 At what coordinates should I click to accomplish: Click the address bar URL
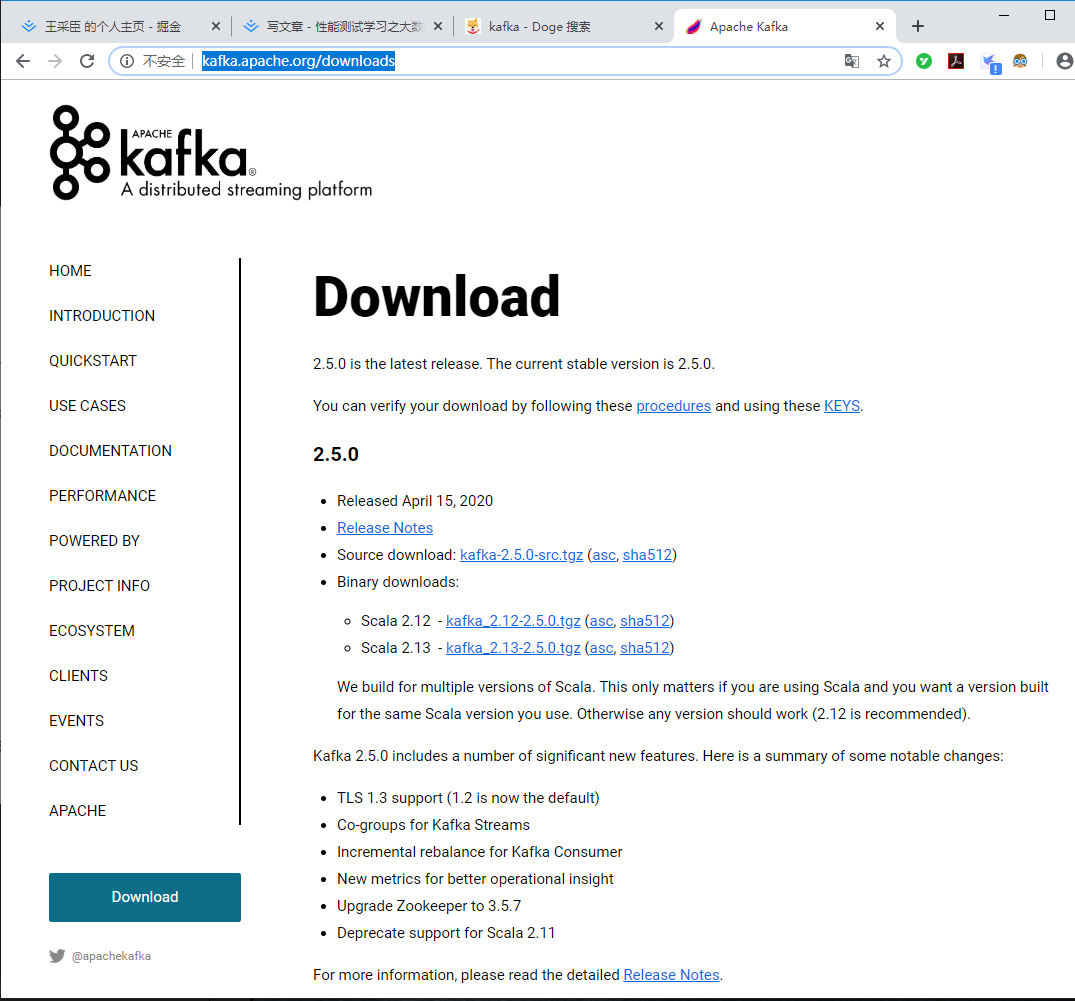298,61
